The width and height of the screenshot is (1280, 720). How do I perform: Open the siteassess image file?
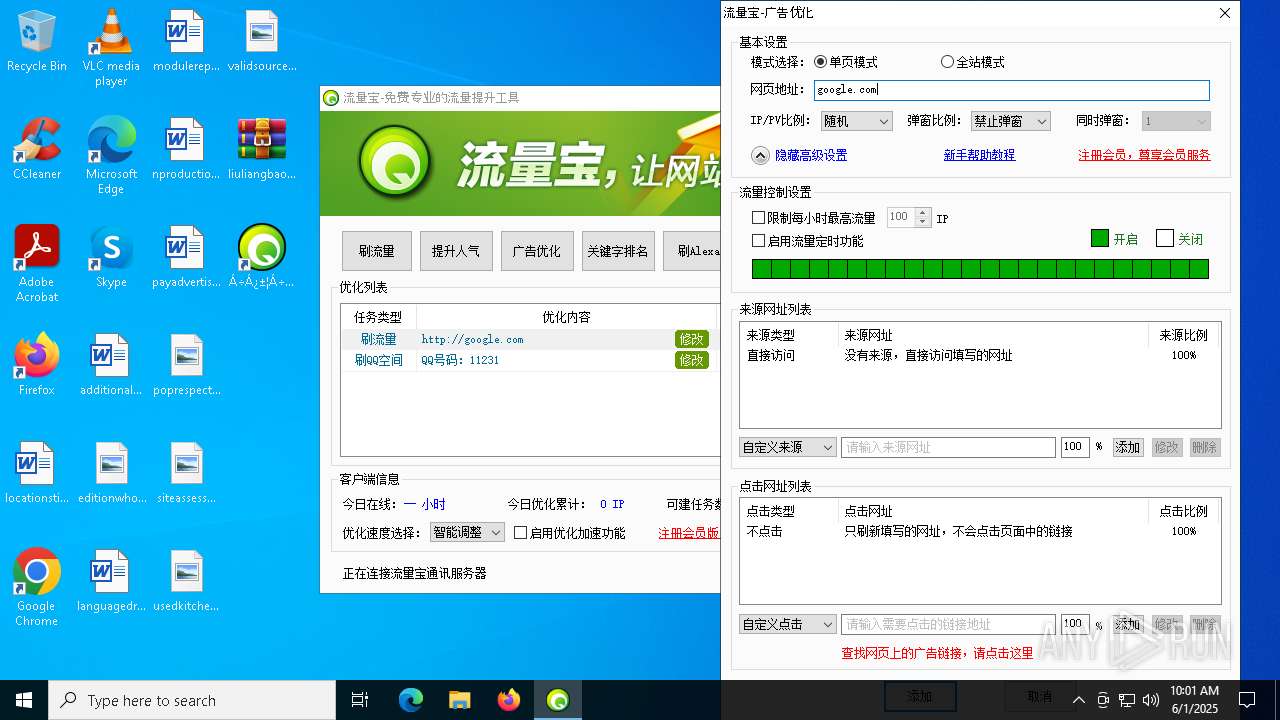click(186, 472)
